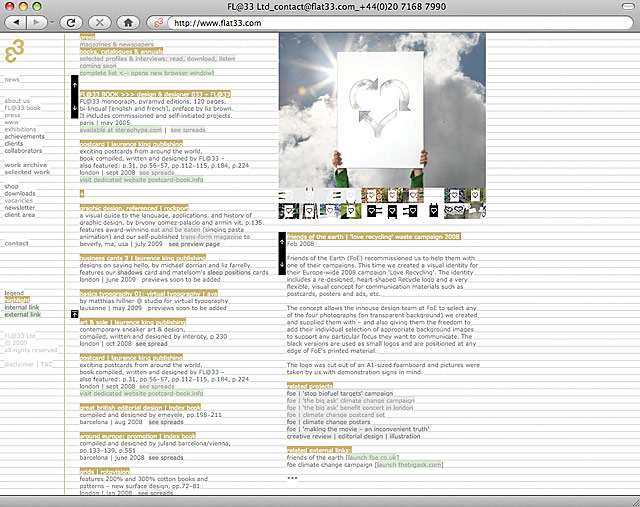This screenshot has height=507, width=640.
Task: Click 'see preview page' under graphic design, referenced
Action: 194,244
